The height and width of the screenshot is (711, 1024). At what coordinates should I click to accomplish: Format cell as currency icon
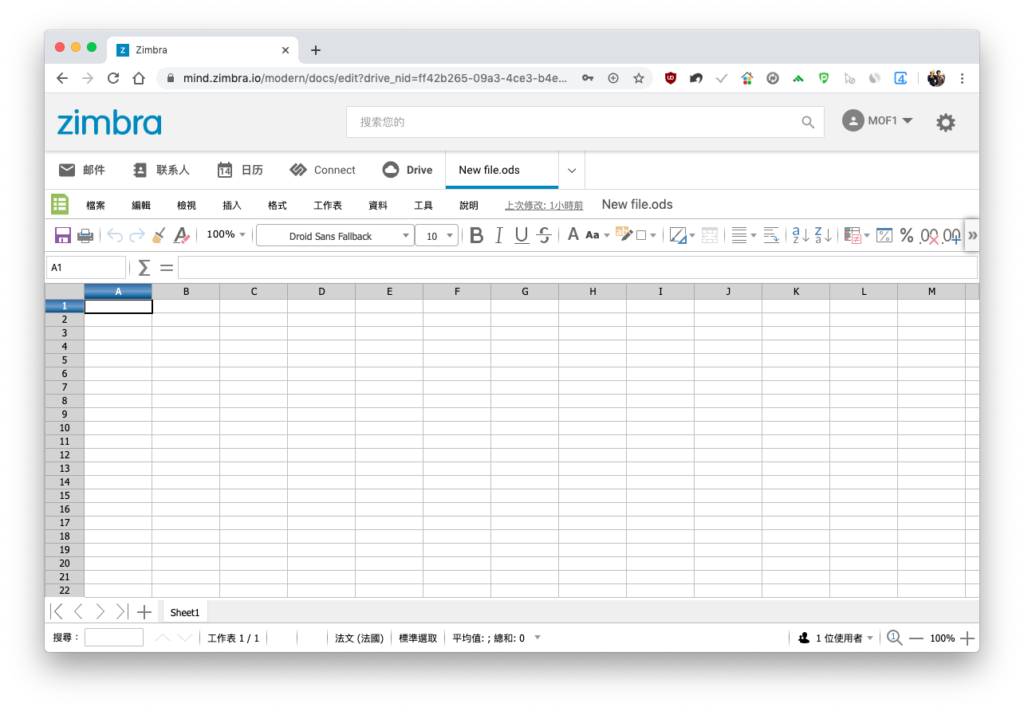884,236
